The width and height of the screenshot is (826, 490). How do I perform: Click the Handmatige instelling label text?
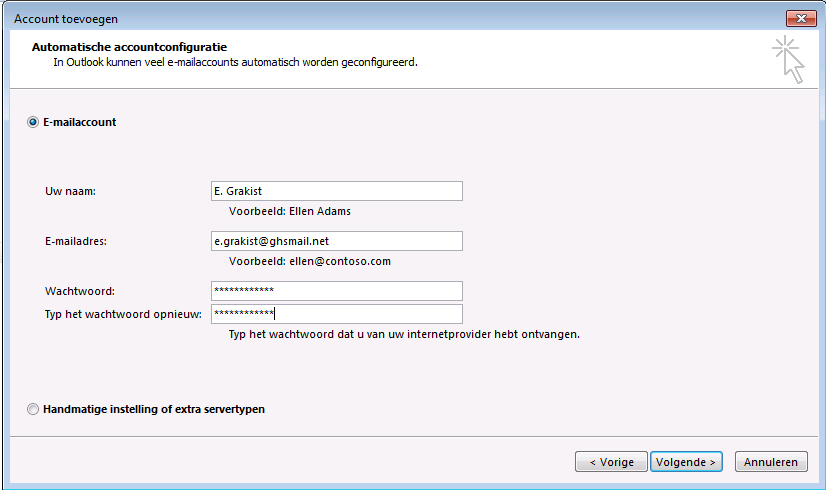(154, 409)
